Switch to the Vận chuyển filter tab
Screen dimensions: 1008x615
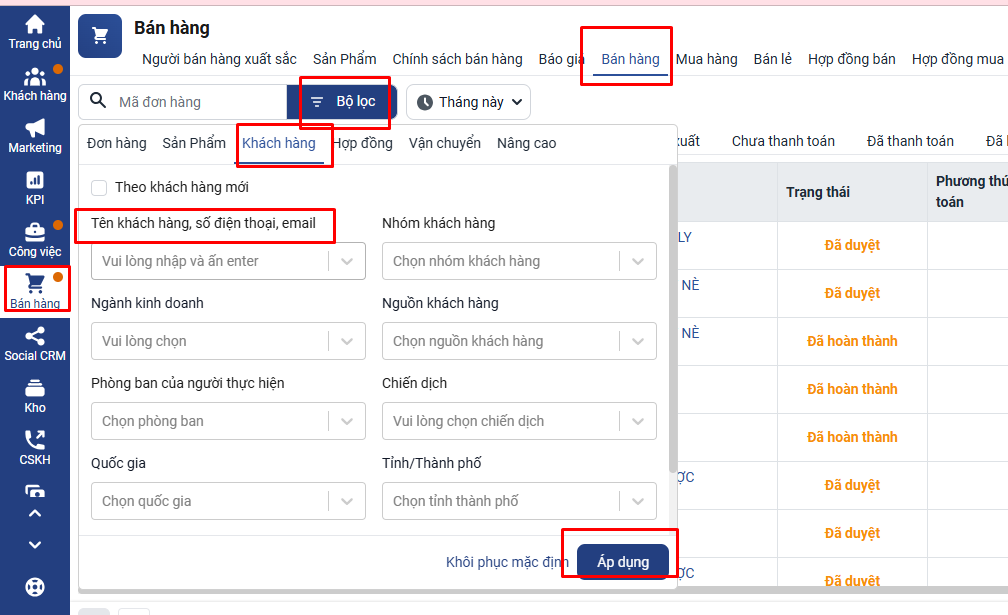pyautogui.click(x=445, y=143)
